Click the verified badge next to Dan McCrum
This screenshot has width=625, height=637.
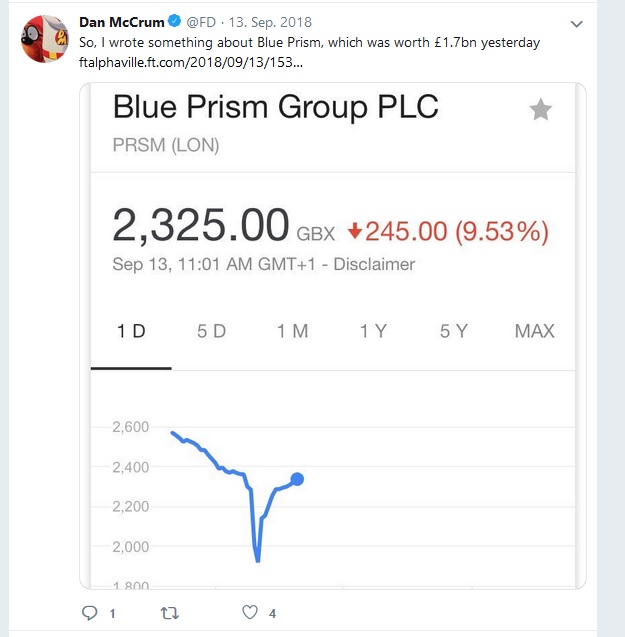pos(173,21)
